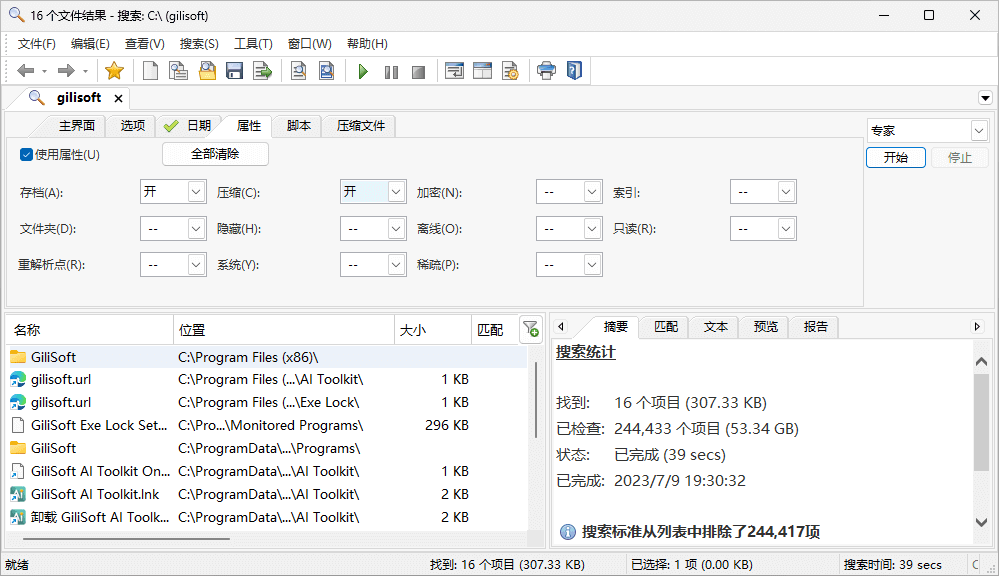The height and width of the screenshot is (576, 999).
Task: Click the disabled 停止 button
Action: click(959, 157)
